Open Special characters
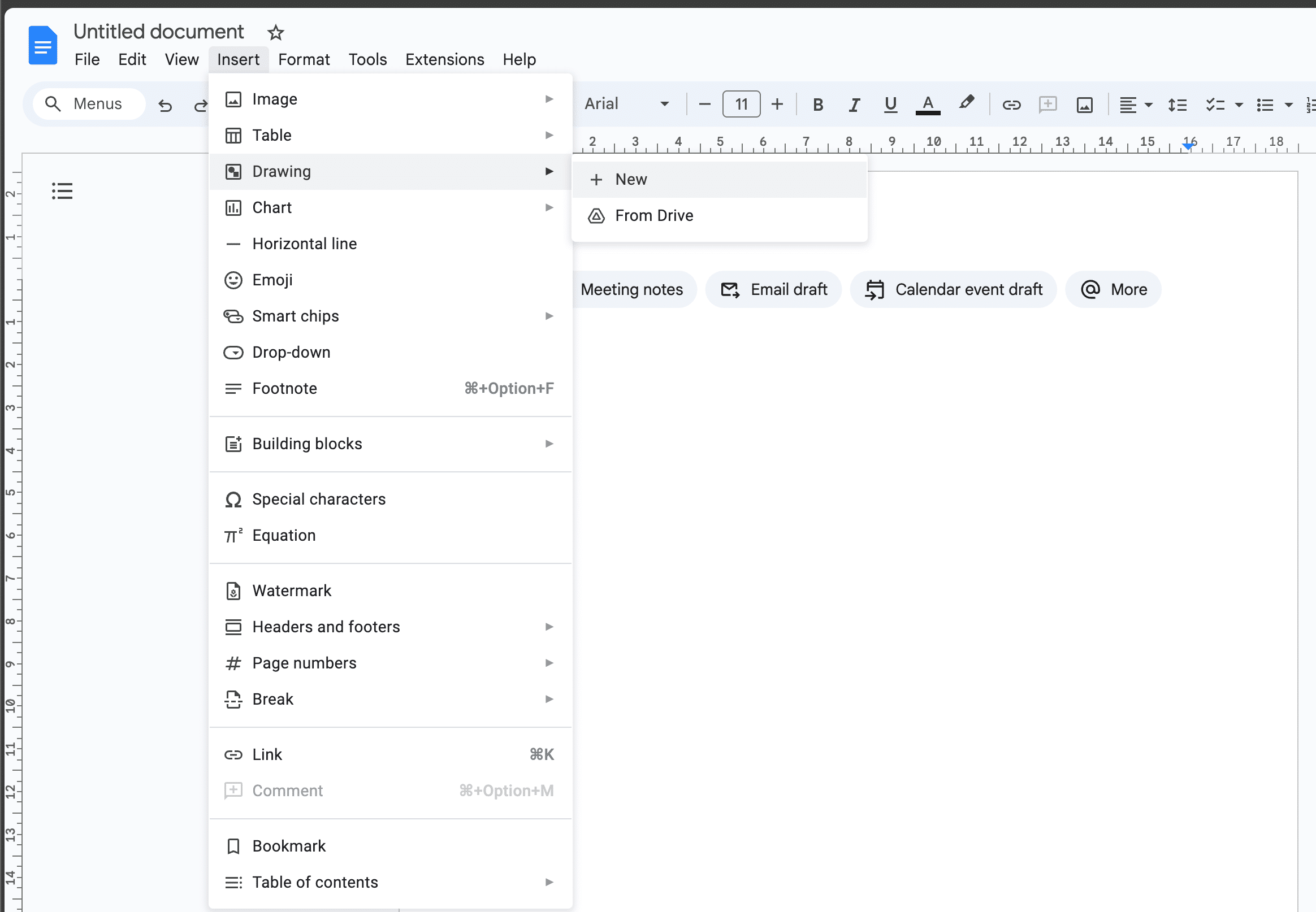The height and width of the screenshot is (912, 1316). 391,500
